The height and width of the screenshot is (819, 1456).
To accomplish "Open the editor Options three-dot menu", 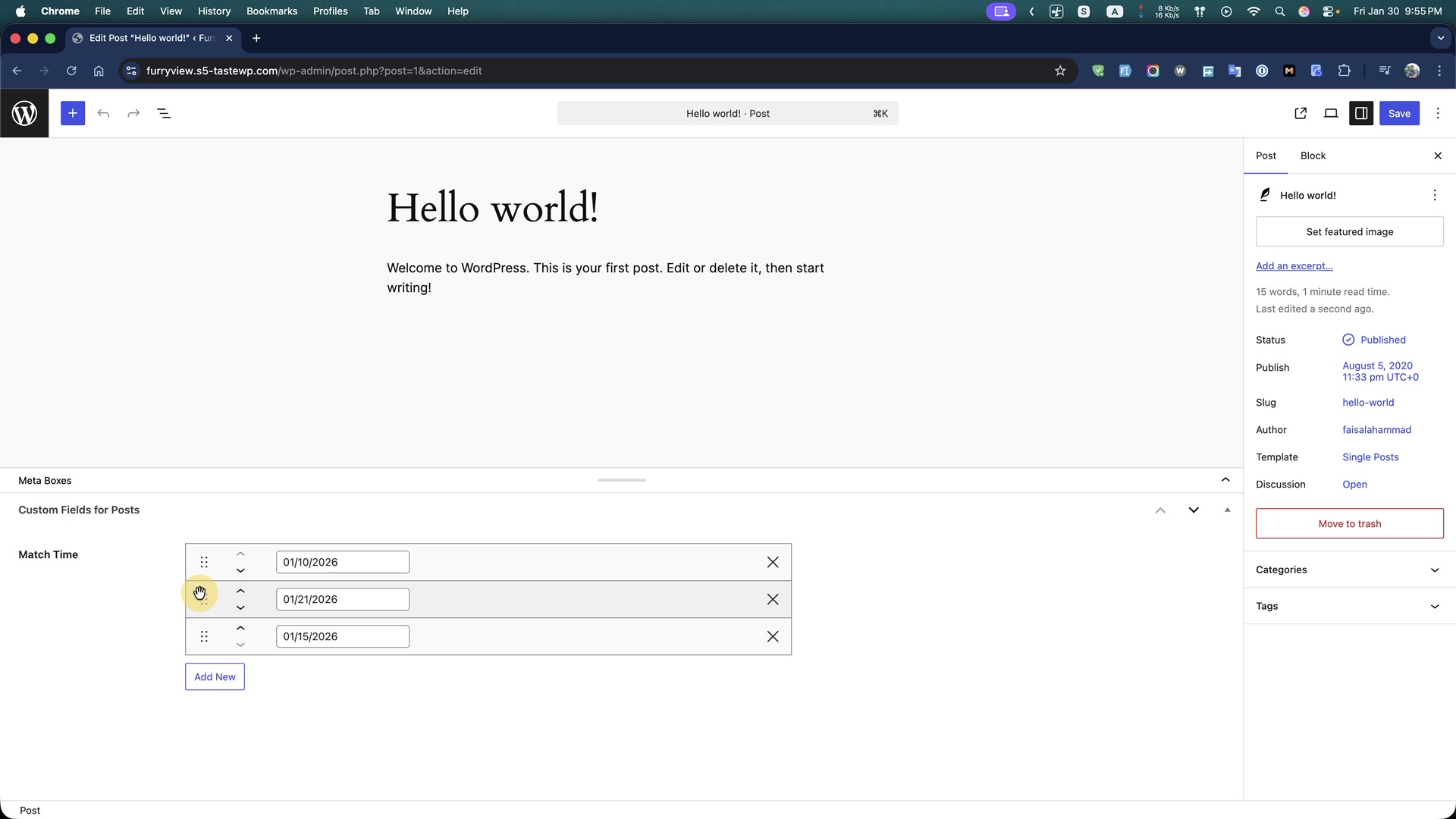I will [x=1438, y=114].
